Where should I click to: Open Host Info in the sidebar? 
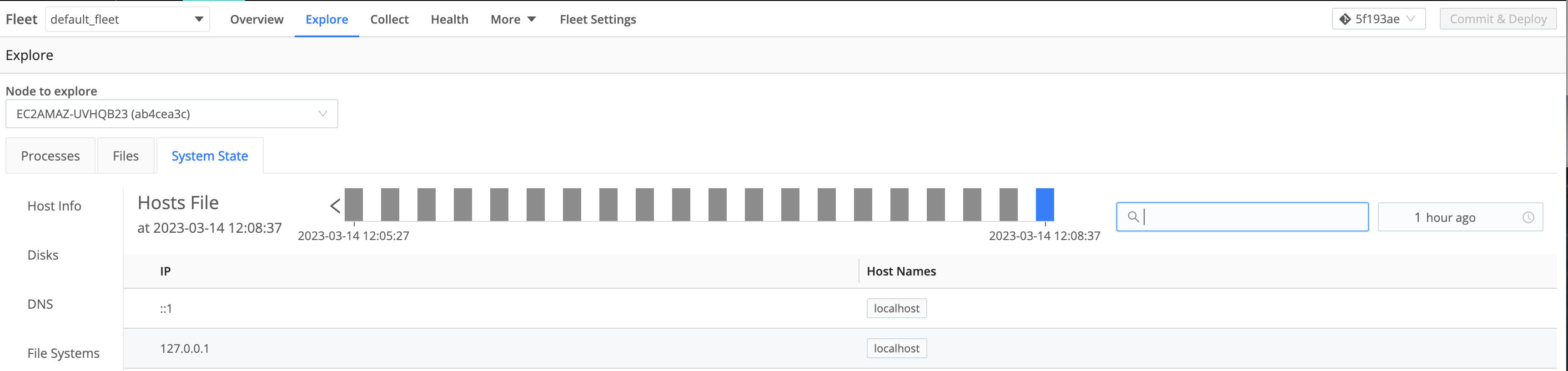point(54,206)
